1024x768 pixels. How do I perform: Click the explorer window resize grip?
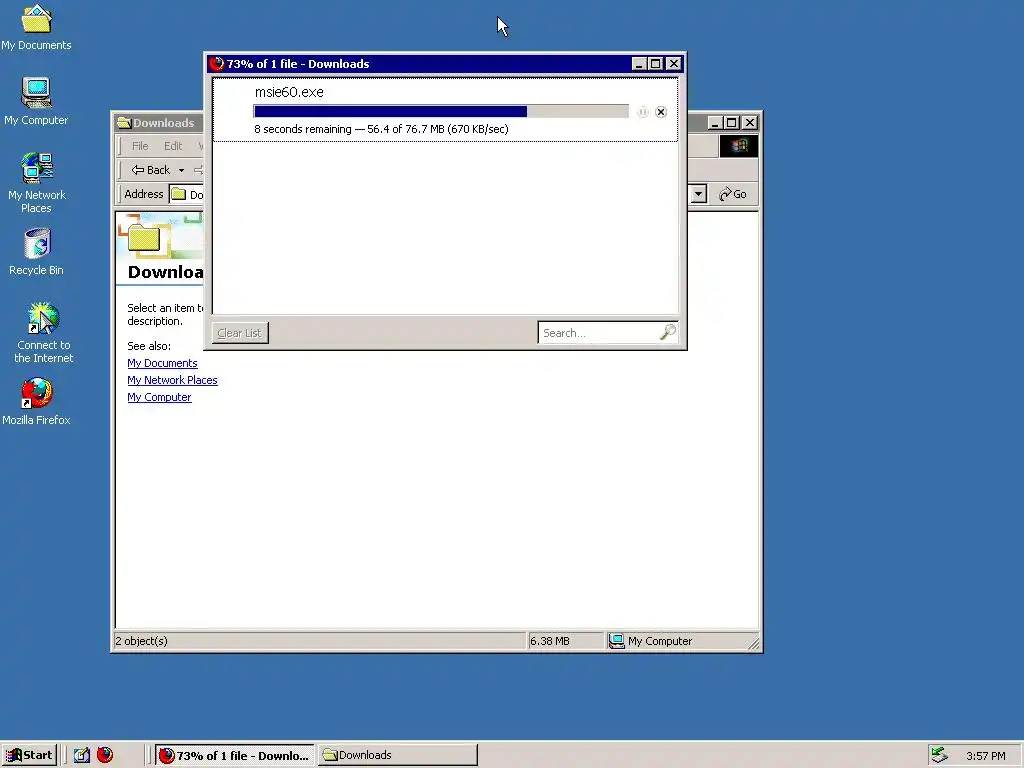click(754, 644)
